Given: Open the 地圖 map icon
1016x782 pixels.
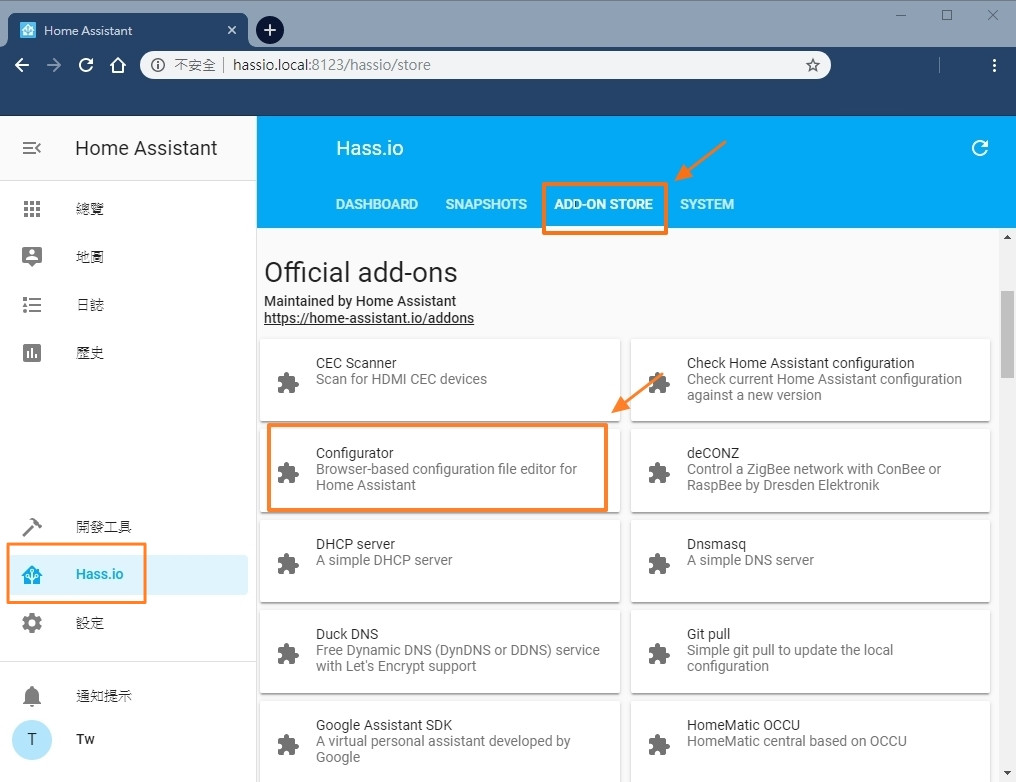Looking at the screenshot, I should click(x=32, y=257).
